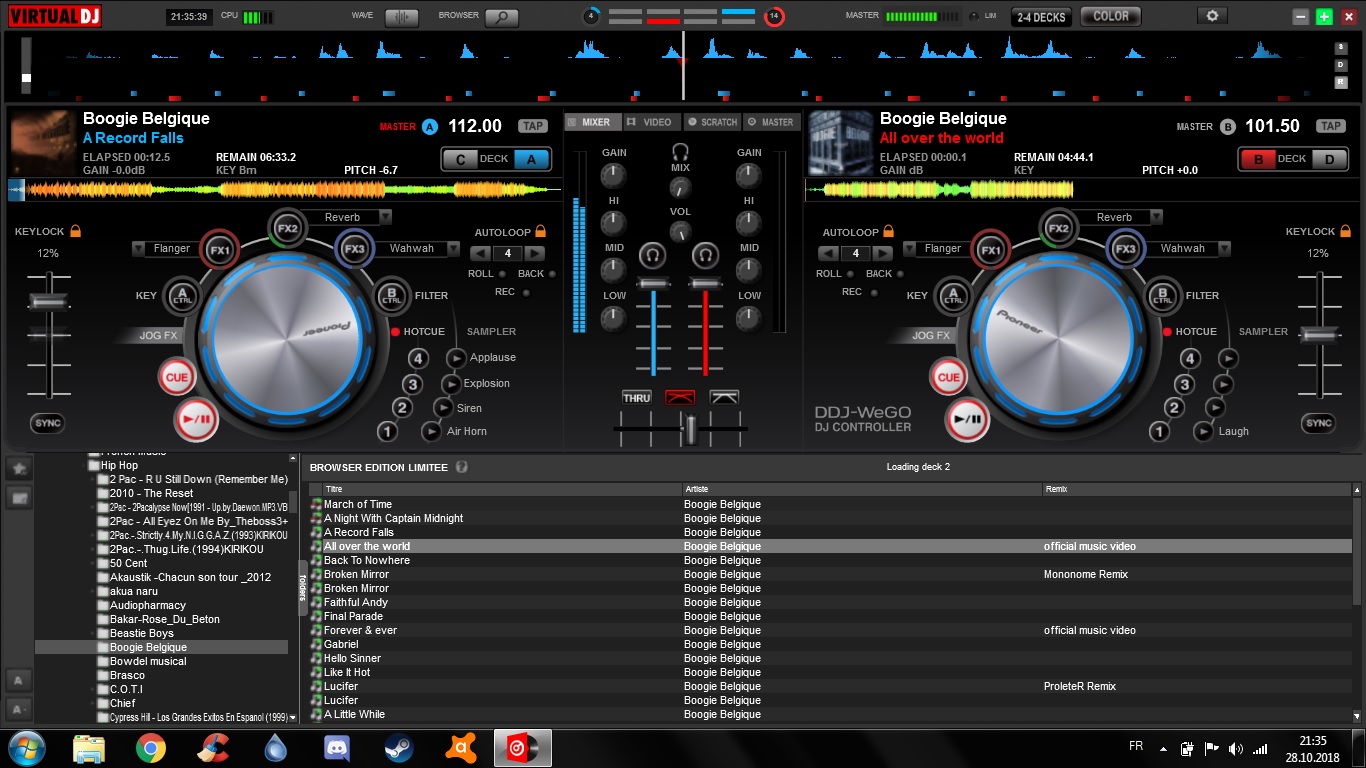Click right deck SYNC button

(1319, 423)
